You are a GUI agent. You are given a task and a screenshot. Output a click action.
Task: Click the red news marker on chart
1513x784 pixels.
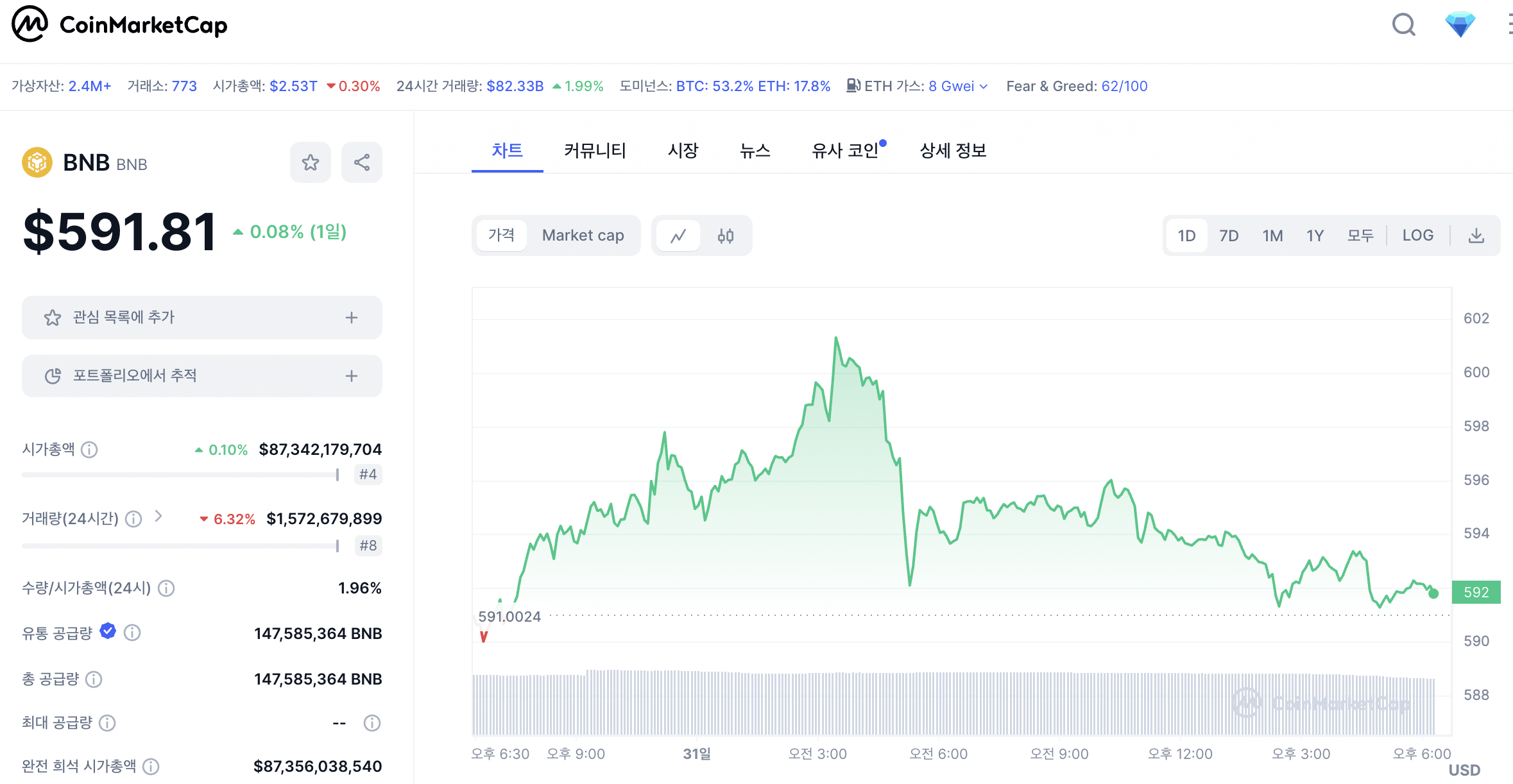(x=484, y=636)
